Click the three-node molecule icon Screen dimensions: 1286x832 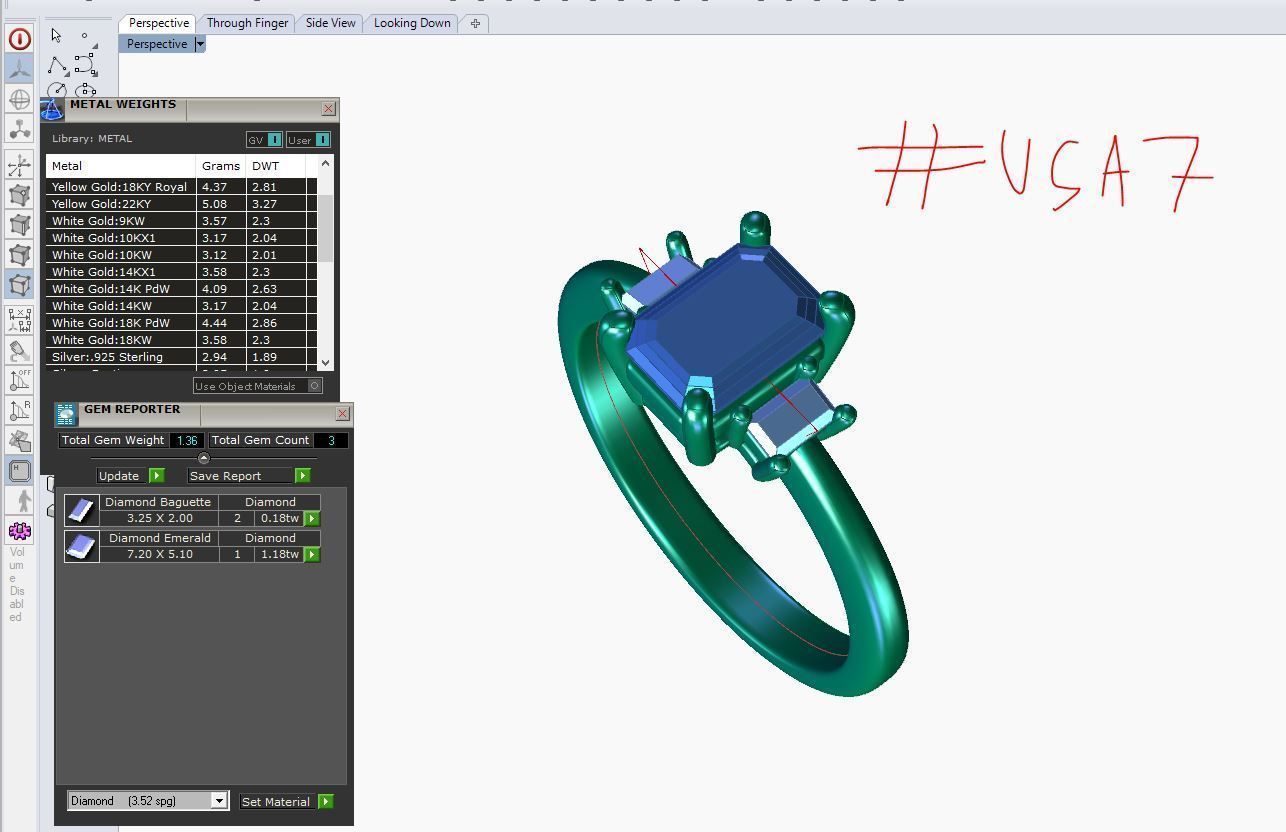click(19, 129)
